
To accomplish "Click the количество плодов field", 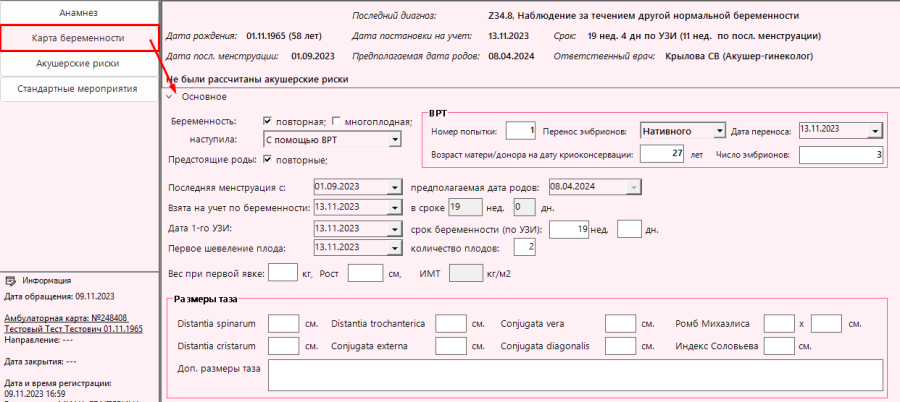I will 525,248.
